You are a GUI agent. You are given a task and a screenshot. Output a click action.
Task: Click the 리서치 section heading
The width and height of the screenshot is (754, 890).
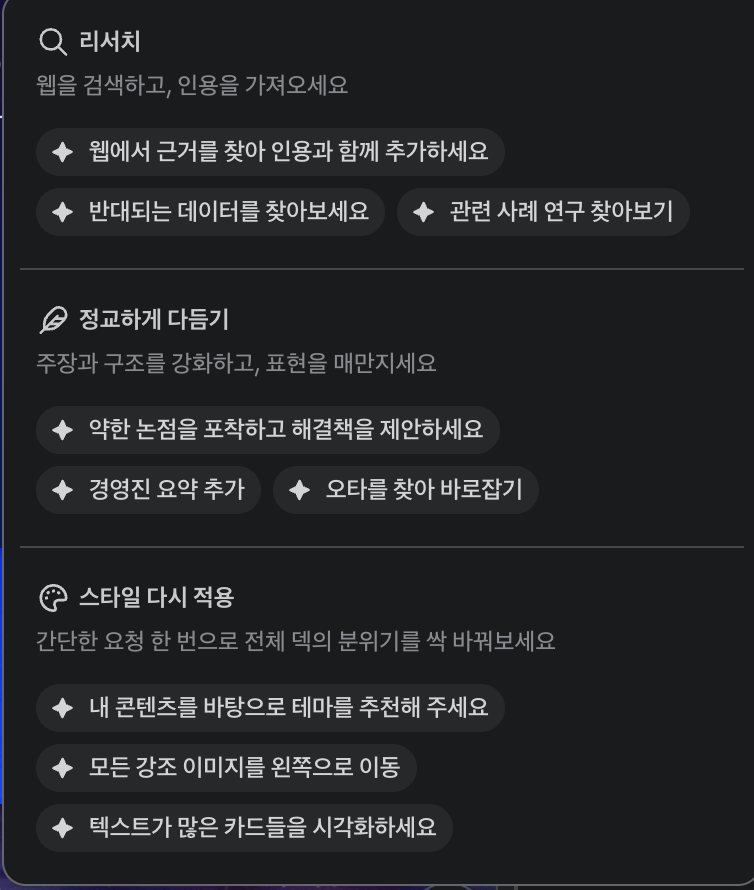pyautogui.click(x=110, y=42)
